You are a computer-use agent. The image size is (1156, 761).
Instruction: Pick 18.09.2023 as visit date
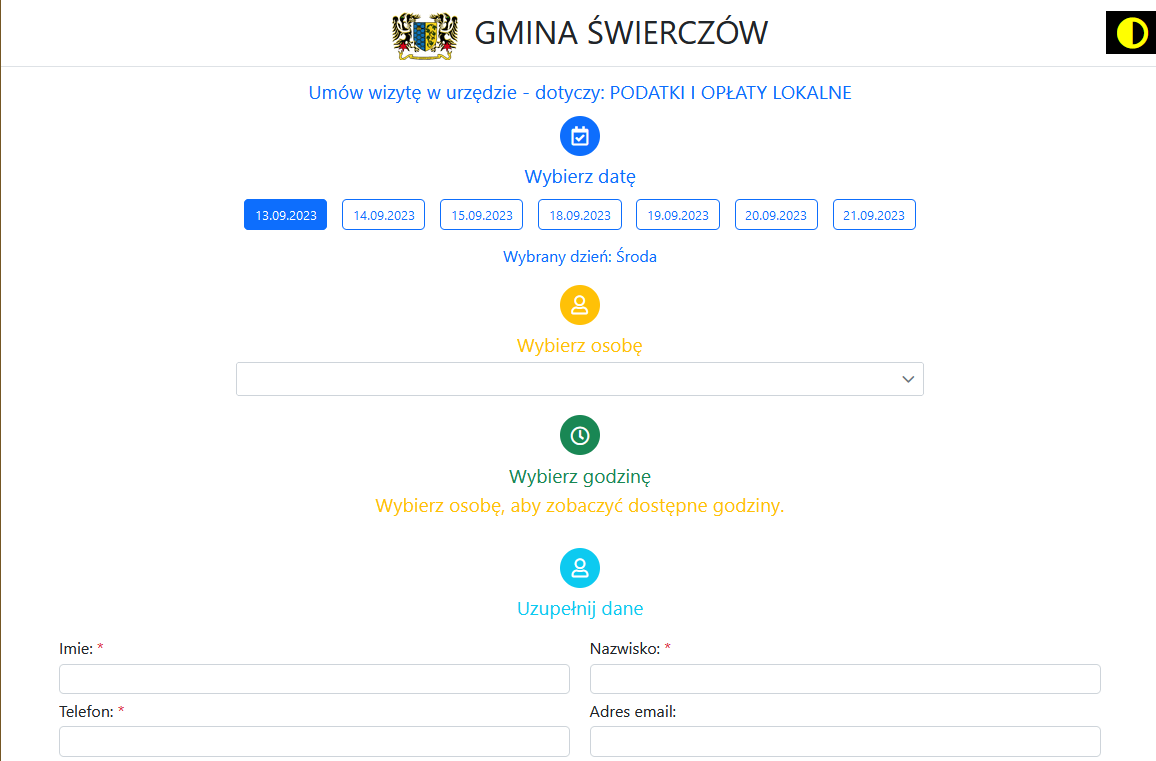(579, 215)
